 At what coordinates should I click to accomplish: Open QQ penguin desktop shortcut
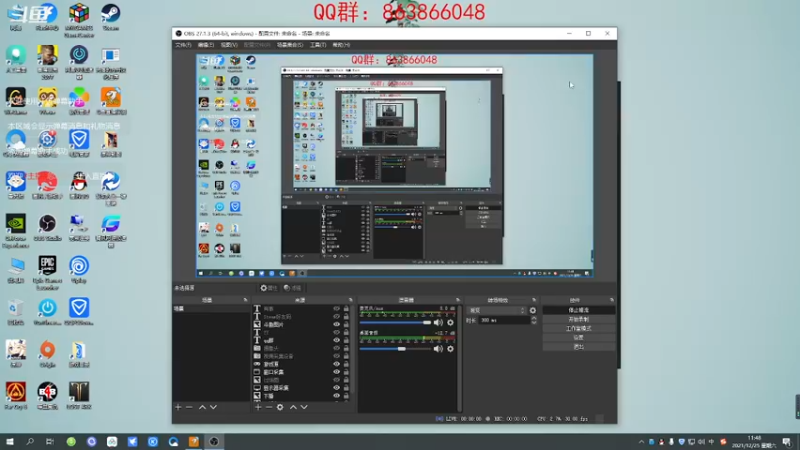79,185
